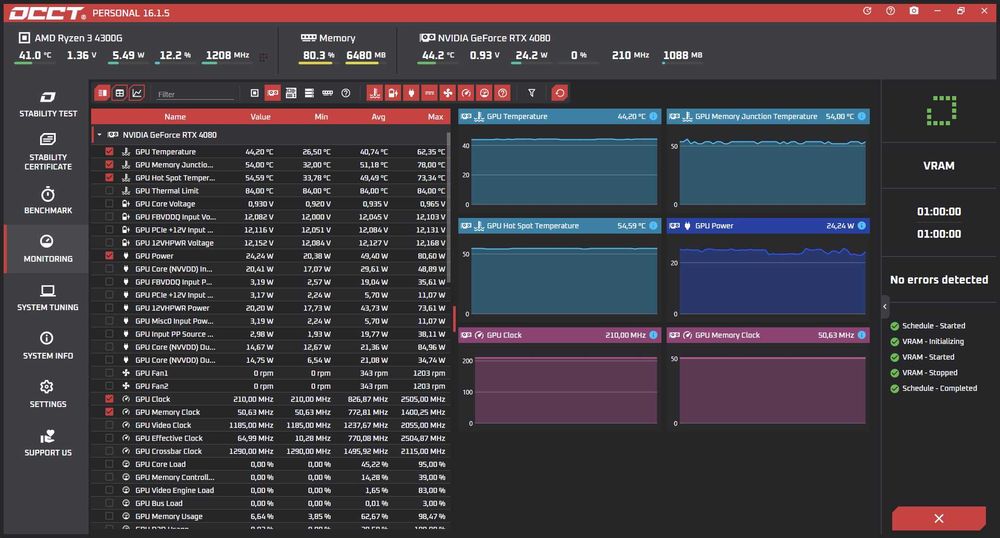The height and width of the screenshot is (538, 1000).
Task: Toggle the storage sensor source filter icon
Action: 309,93
